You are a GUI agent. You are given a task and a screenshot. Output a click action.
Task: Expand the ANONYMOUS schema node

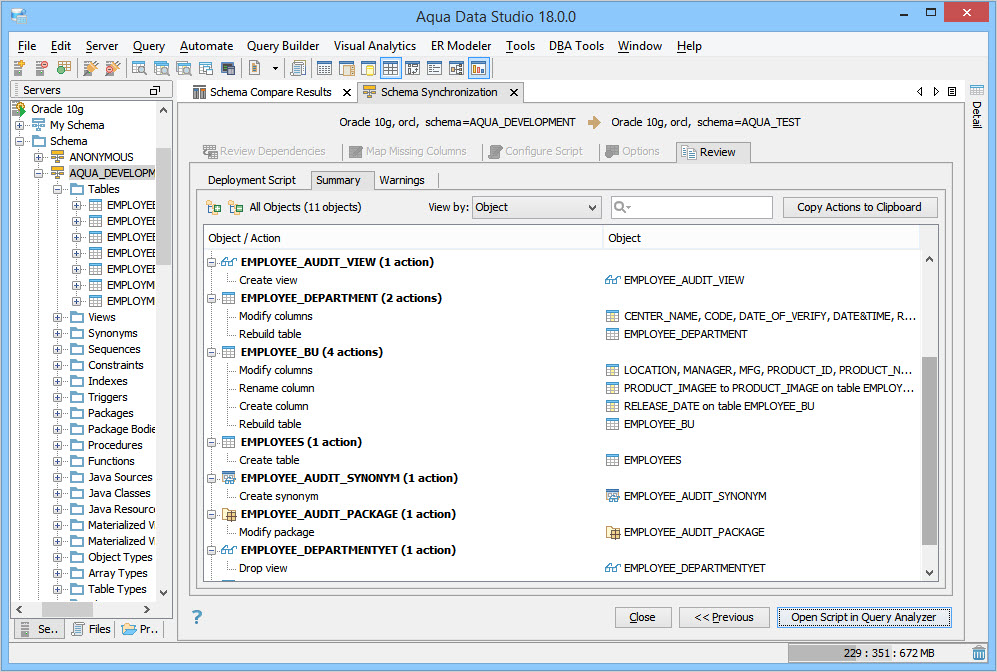pyautogui.click(x=39, y=157)
